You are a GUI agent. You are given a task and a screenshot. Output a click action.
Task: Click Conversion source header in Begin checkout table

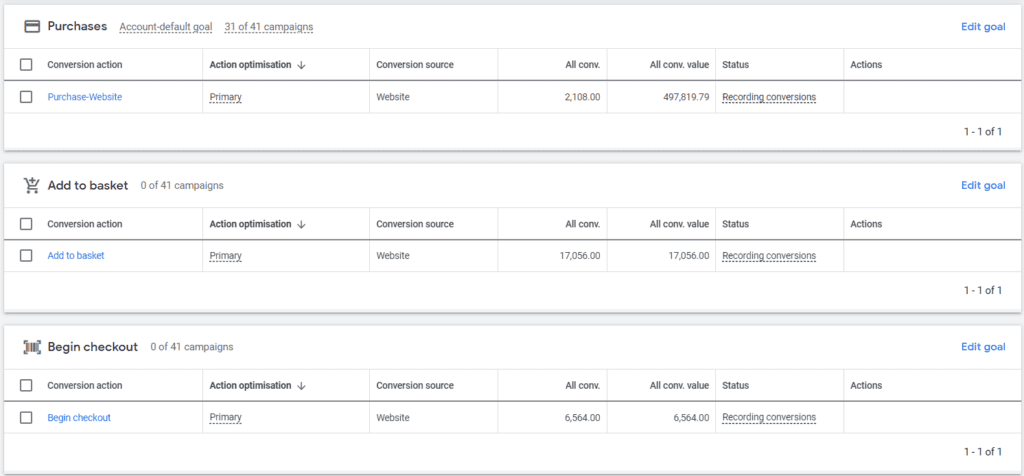[x=415, y=385]
